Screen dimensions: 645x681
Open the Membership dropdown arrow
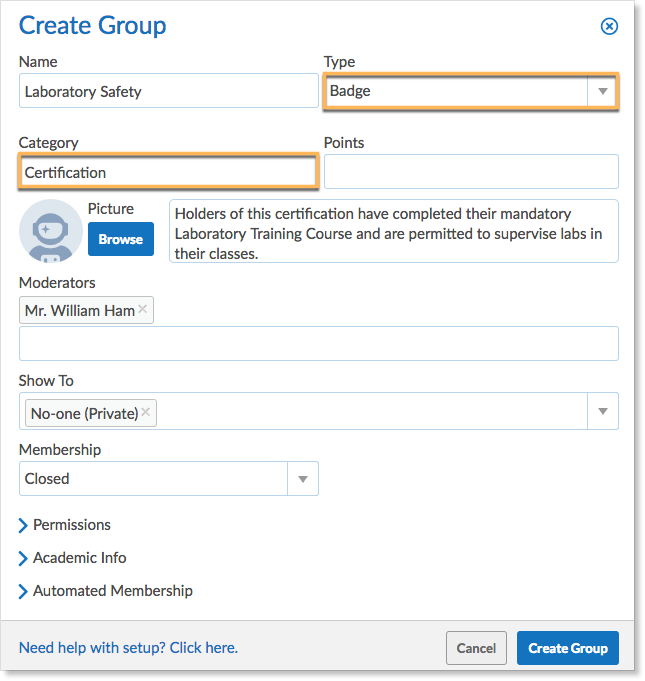pos(303,479)
